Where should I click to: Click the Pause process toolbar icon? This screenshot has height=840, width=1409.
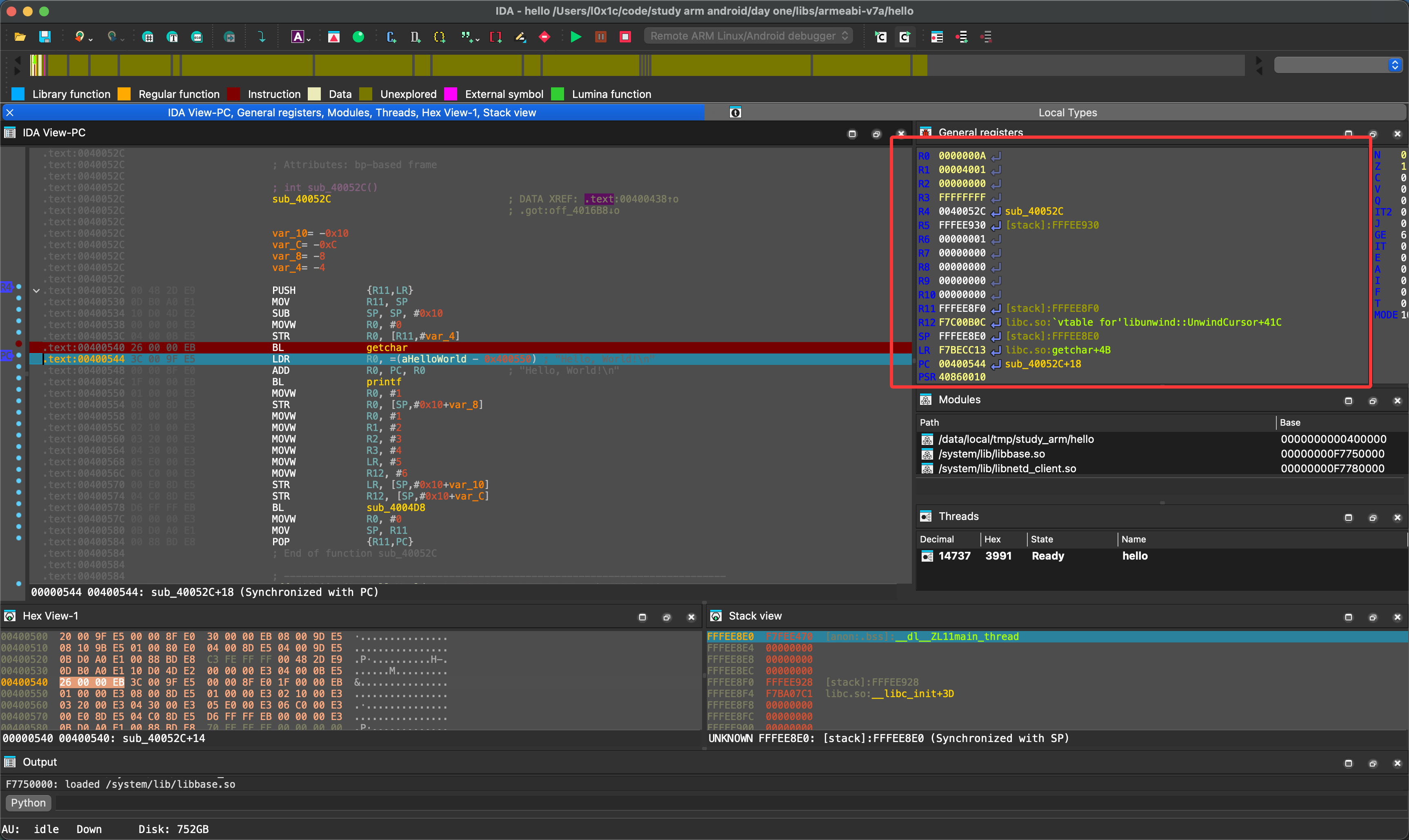click(x=600, y=37)
